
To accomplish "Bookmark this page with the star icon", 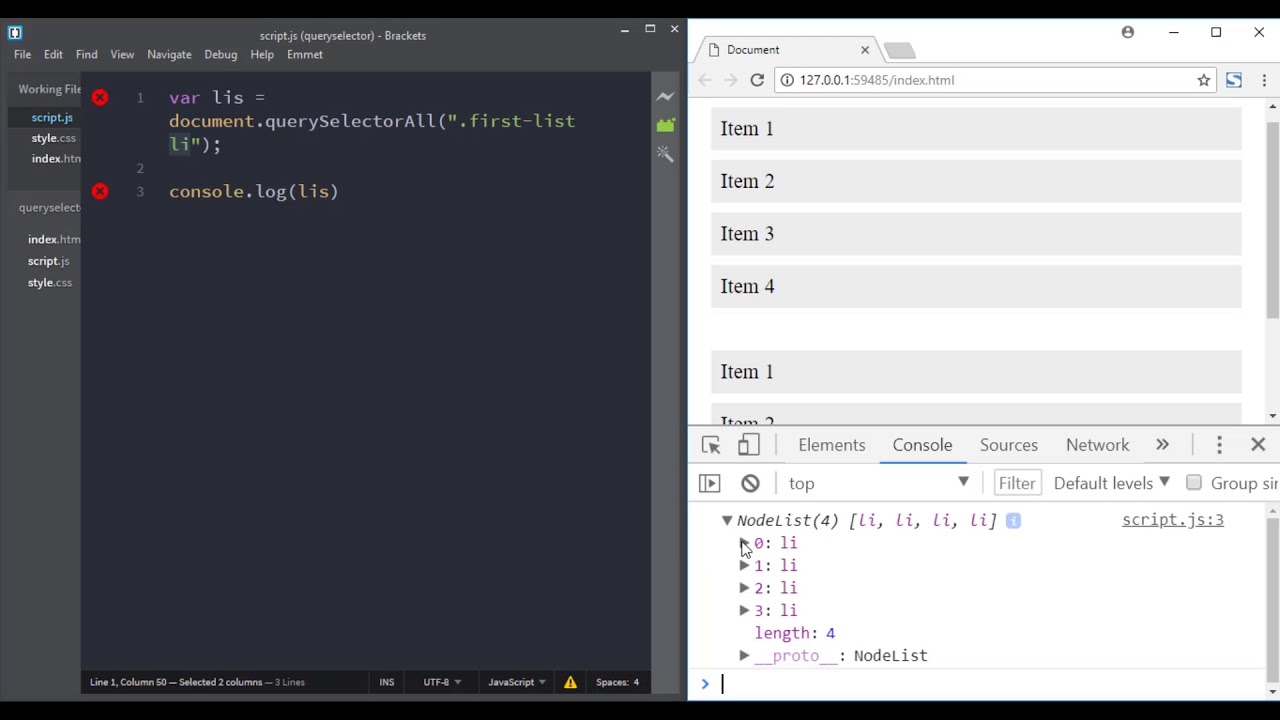I will (x=1204, y=80).
